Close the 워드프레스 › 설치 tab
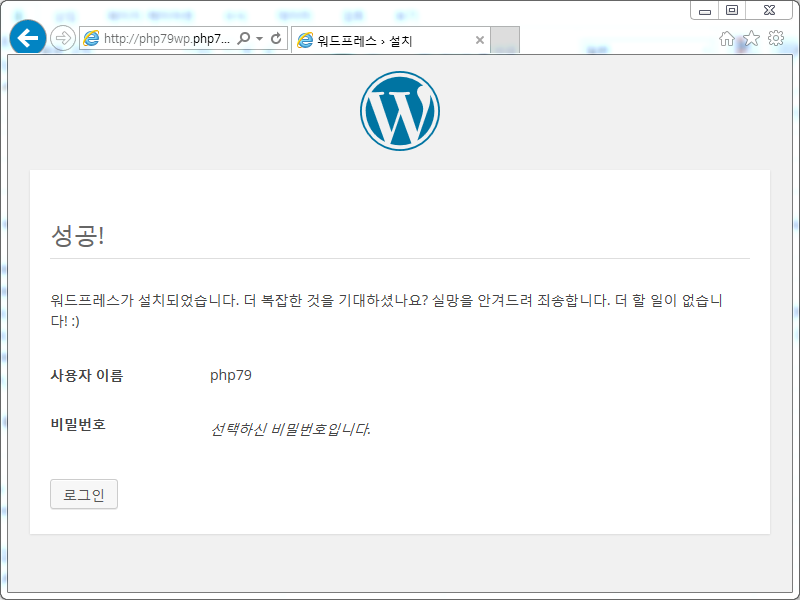 coord(480,40)
